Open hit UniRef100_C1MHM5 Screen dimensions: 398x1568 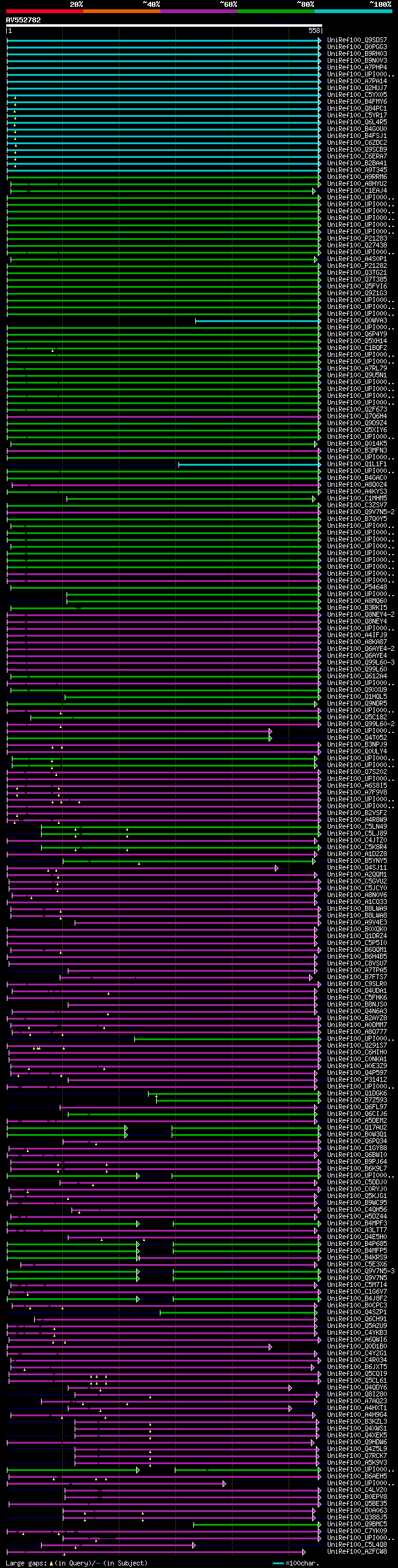pyautogui.click(x=357, y=499)
